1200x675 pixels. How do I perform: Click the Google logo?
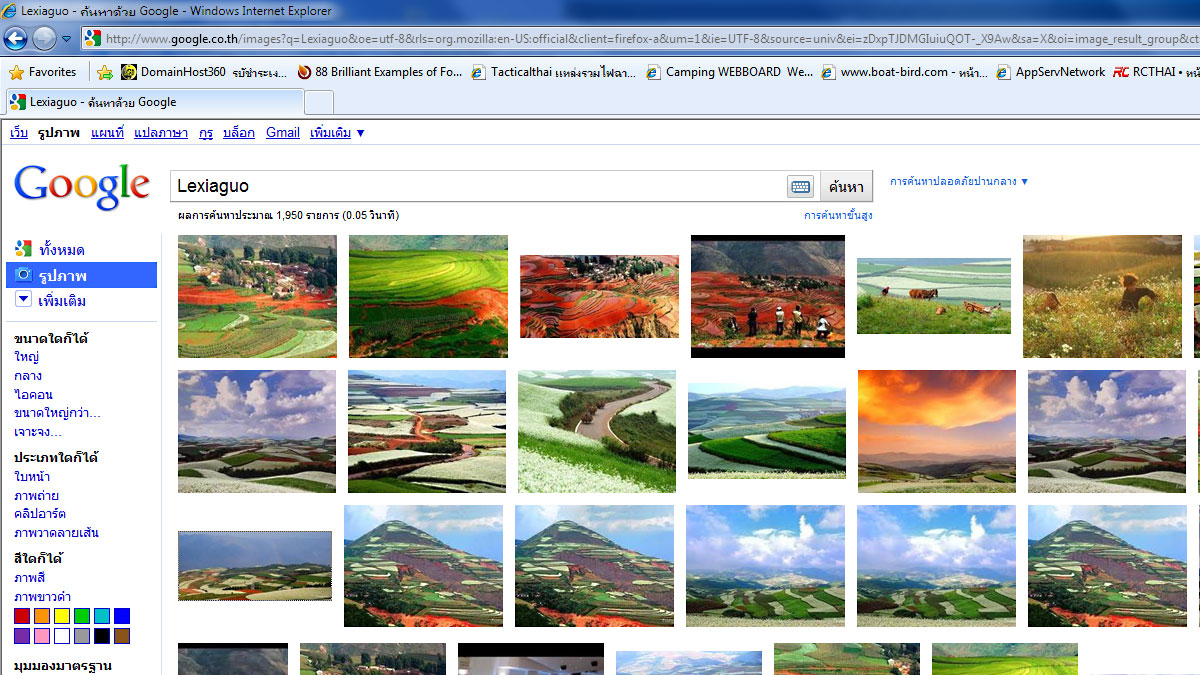coord(82,187)
